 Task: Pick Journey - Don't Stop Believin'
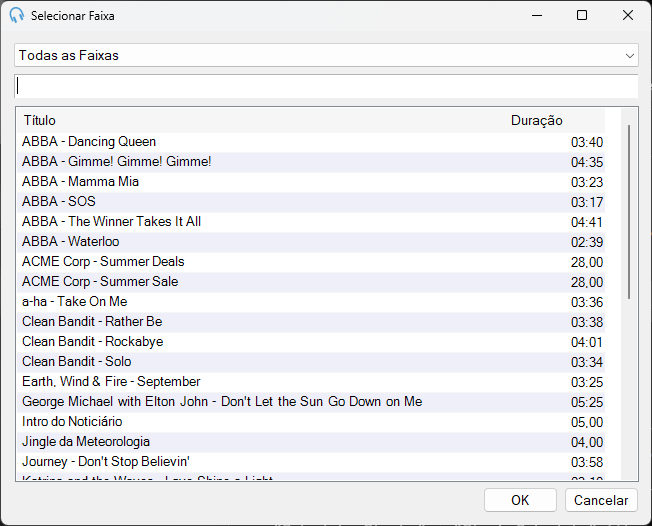311,462
